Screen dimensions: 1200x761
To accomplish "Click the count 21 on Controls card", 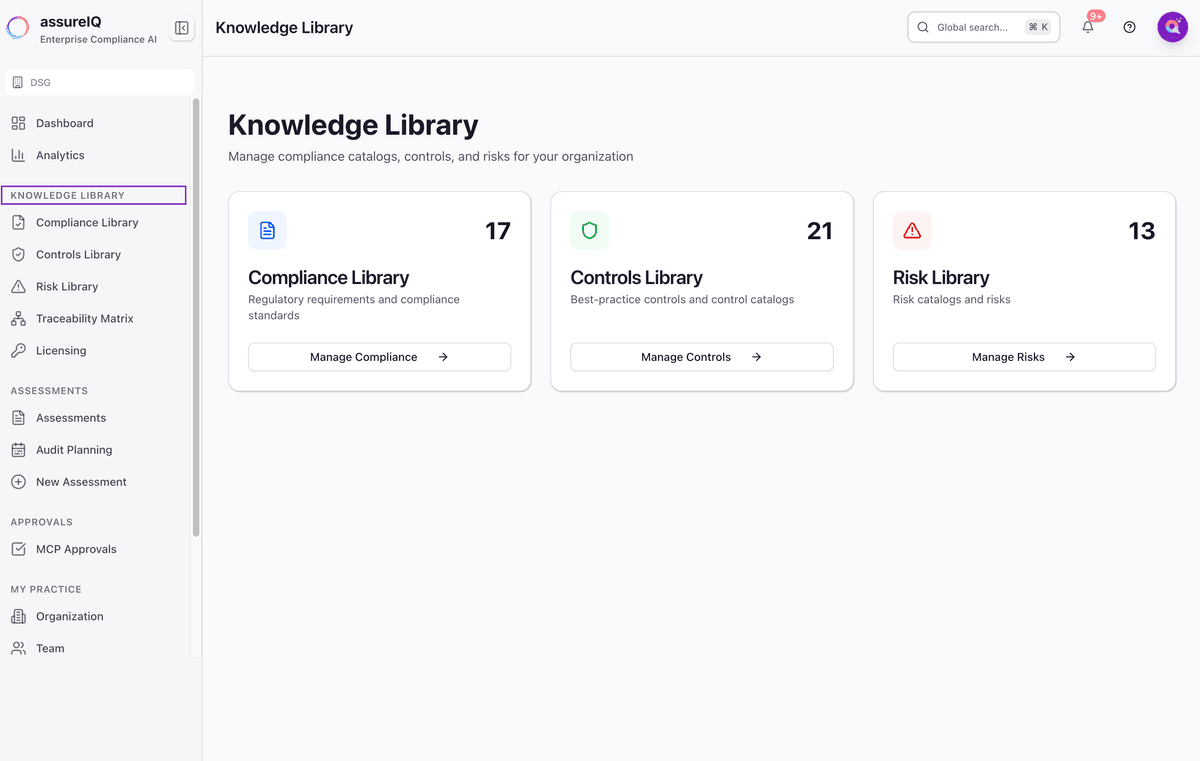I will [820, 231].
